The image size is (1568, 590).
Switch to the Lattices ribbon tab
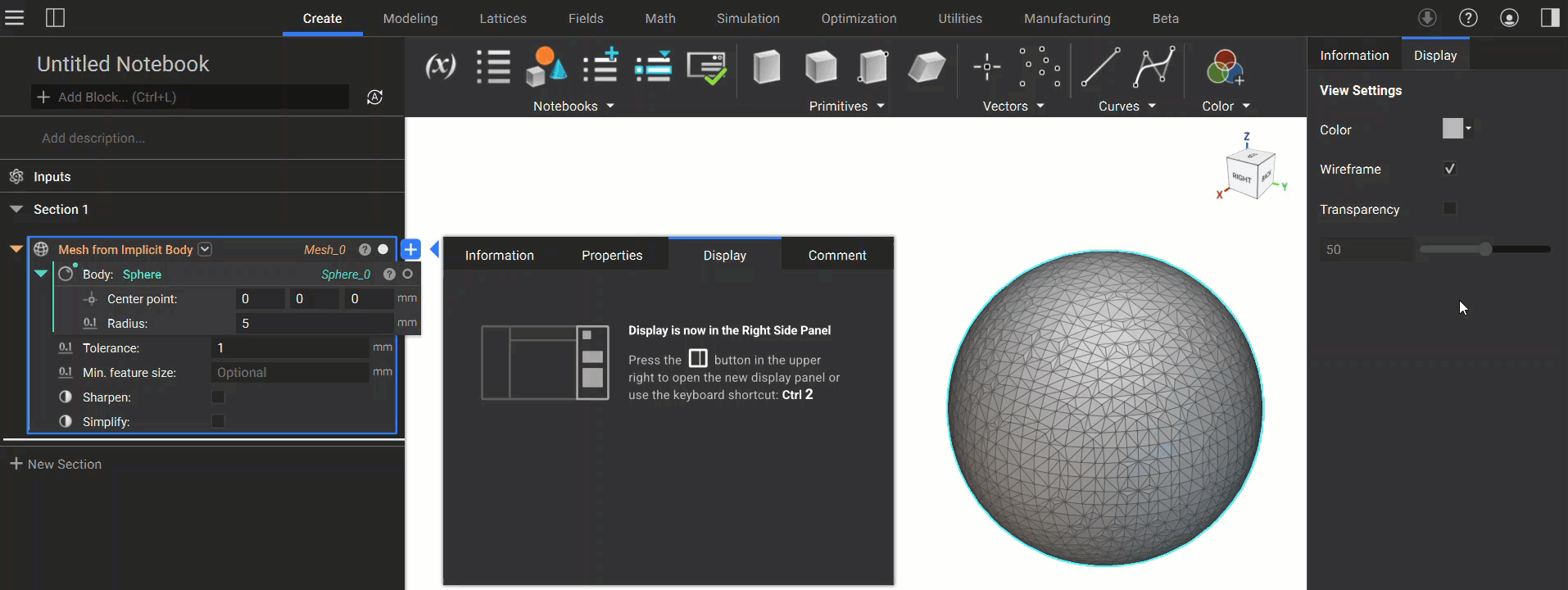(x=503, y=18)
